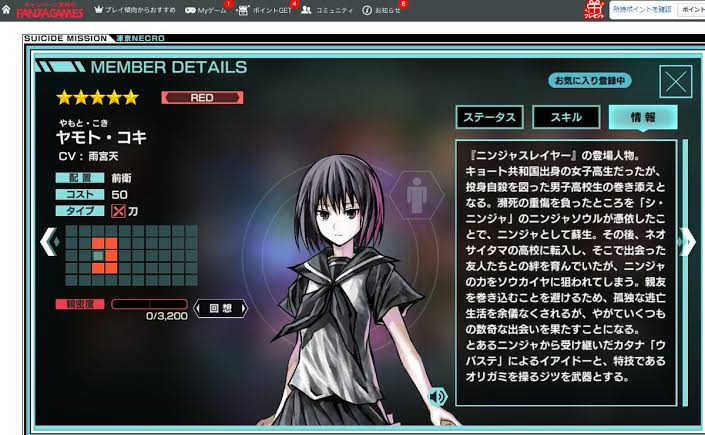
Task: Close the Member Details panel
Action: click(676, 82)
